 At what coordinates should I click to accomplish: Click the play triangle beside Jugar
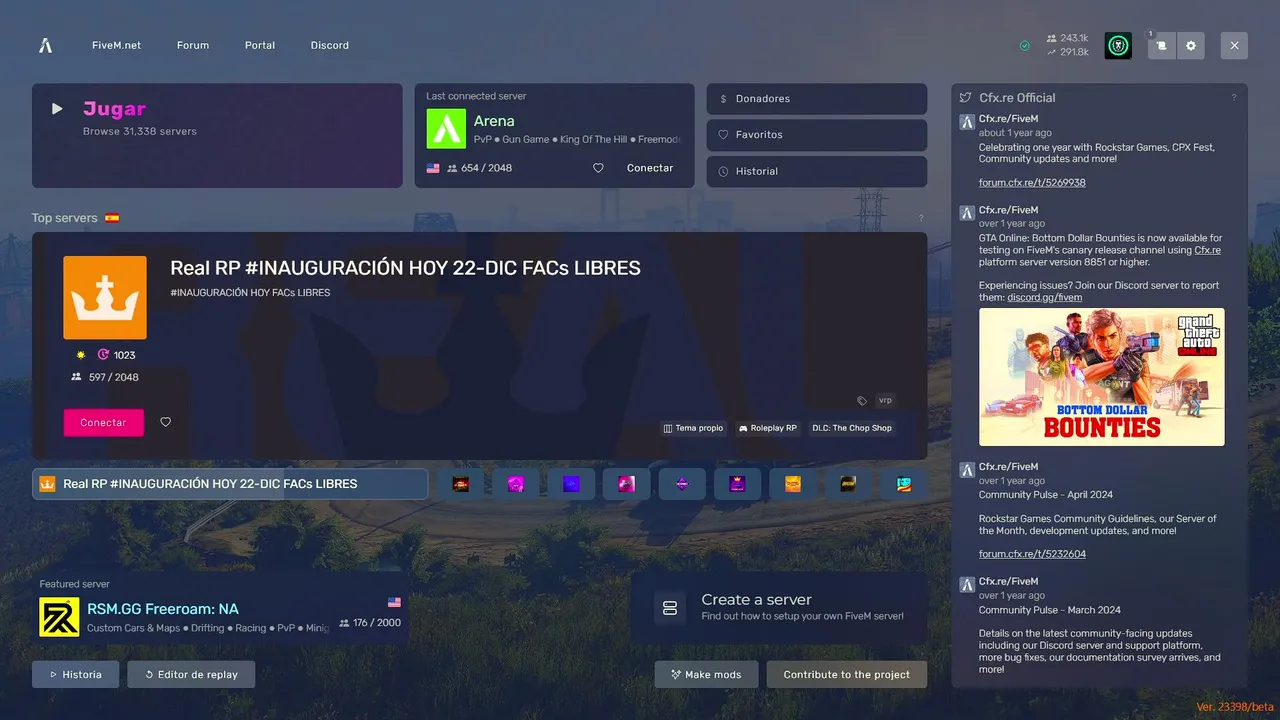pyautogui.click(x=57, y=109)
